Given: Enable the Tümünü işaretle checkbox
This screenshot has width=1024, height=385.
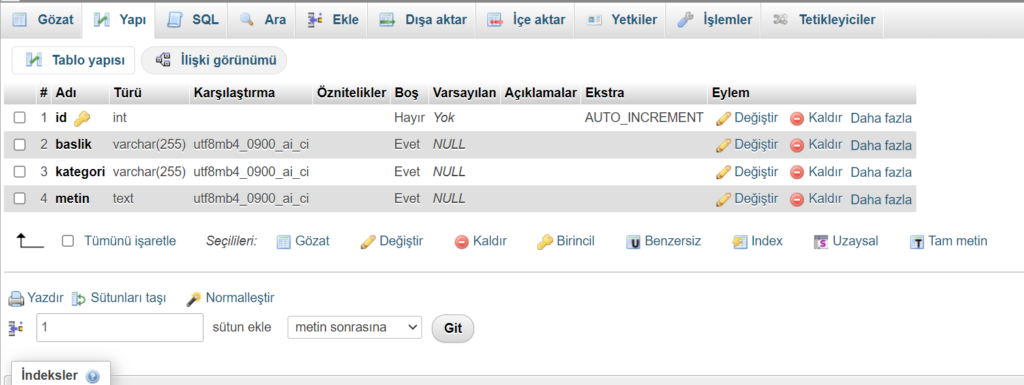Looking at the screenshot, I should [67, 241].
